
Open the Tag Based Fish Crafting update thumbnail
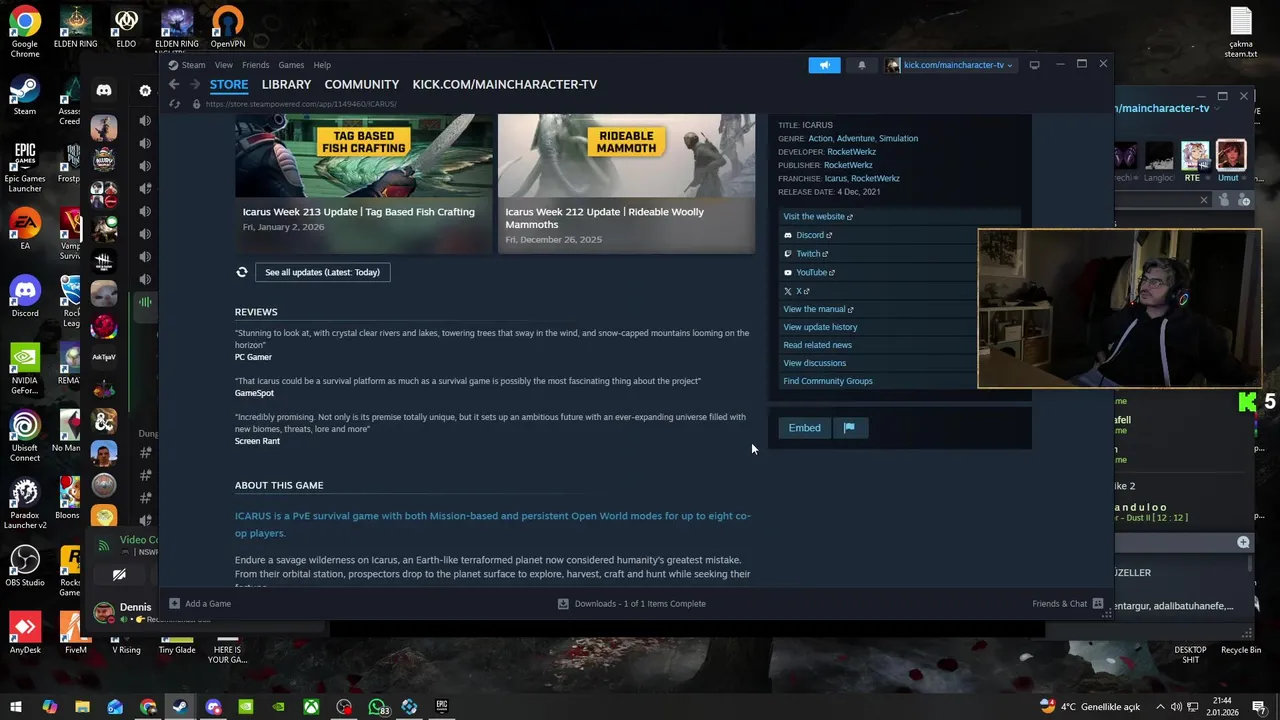364,156
